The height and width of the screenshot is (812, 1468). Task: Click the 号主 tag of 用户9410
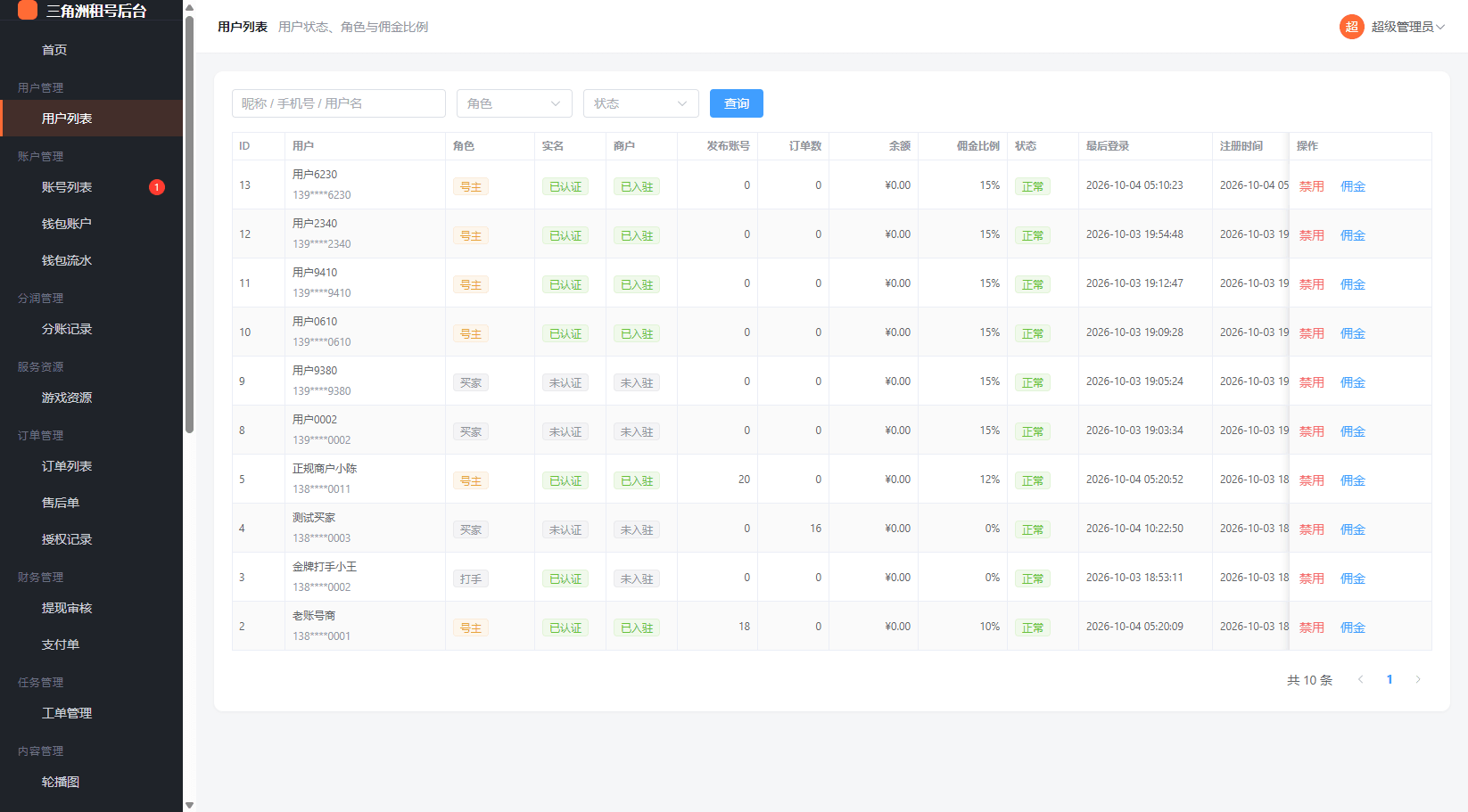(x=471, y=285)
